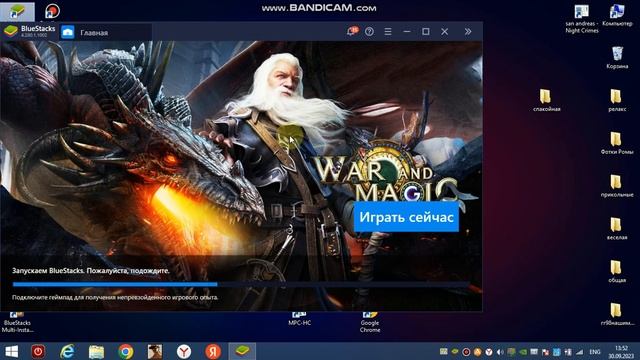Viewport: 640px width, 360px height.
Task: Select the Bandicam desktop shortcut icon
Action: tap(52, 11)
